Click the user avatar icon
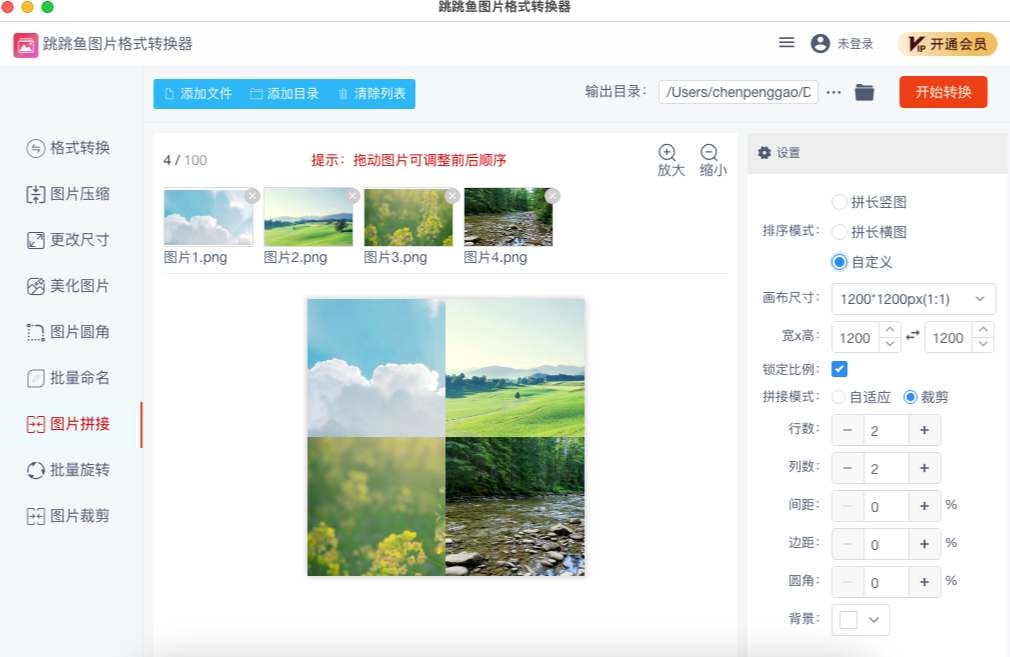This screenshot has width=1010, height=657. 820,43
